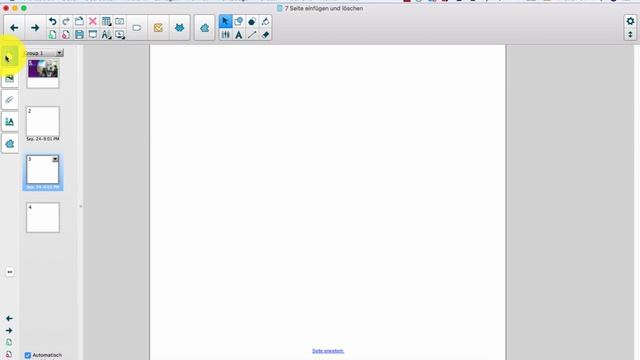Image resolution: width=640 pixels, height=360 pixels.
Task: Click the Show/Hide Screen Shade icon
Action: pos(137,28)
